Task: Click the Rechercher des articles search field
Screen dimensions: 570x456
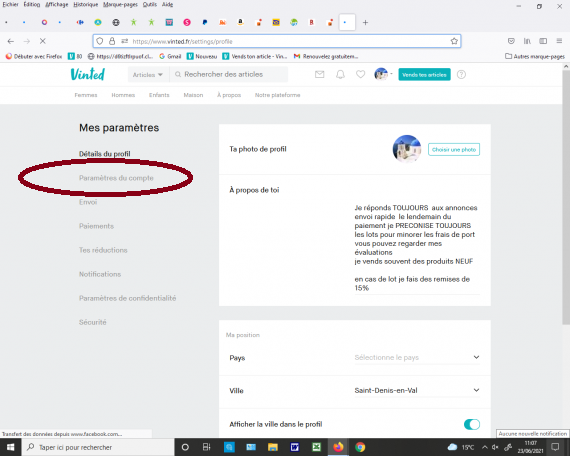Action: (x=229, y=75)
